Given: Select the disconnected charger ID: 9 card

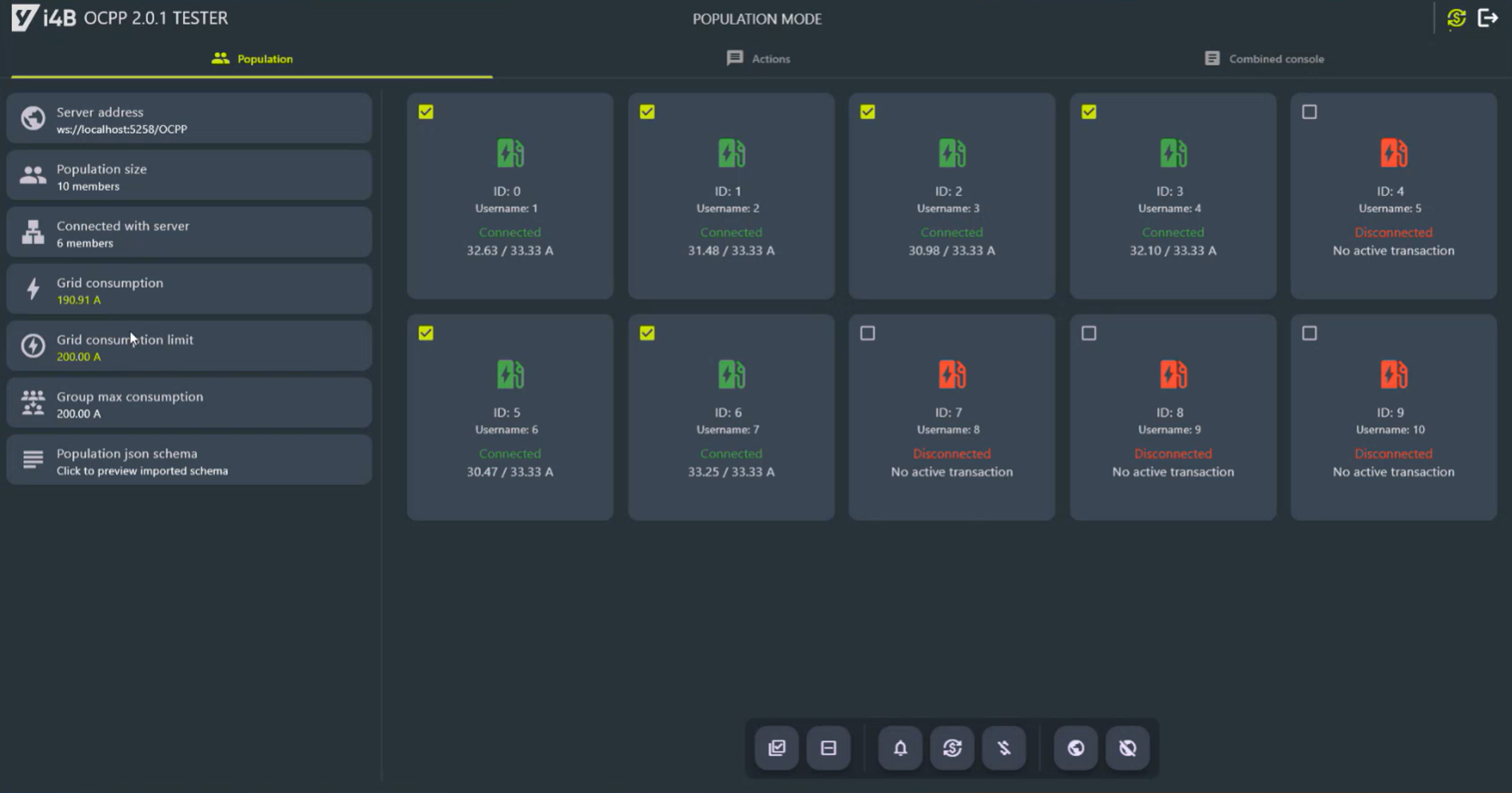Looking at the screenshot, I should [1393, 417].
